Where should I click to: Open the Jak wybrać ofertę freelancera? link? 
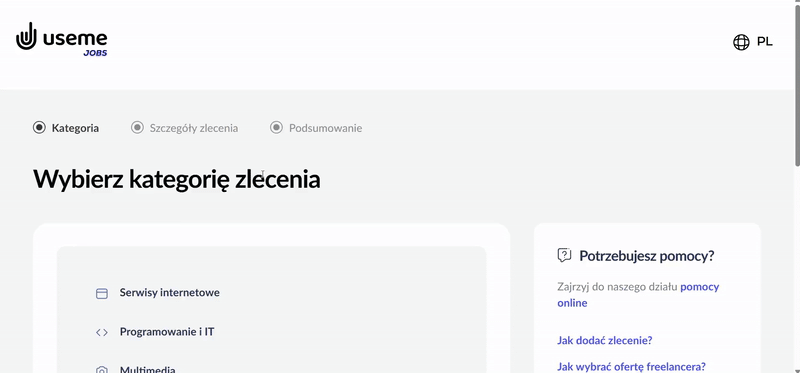[631, 366]
